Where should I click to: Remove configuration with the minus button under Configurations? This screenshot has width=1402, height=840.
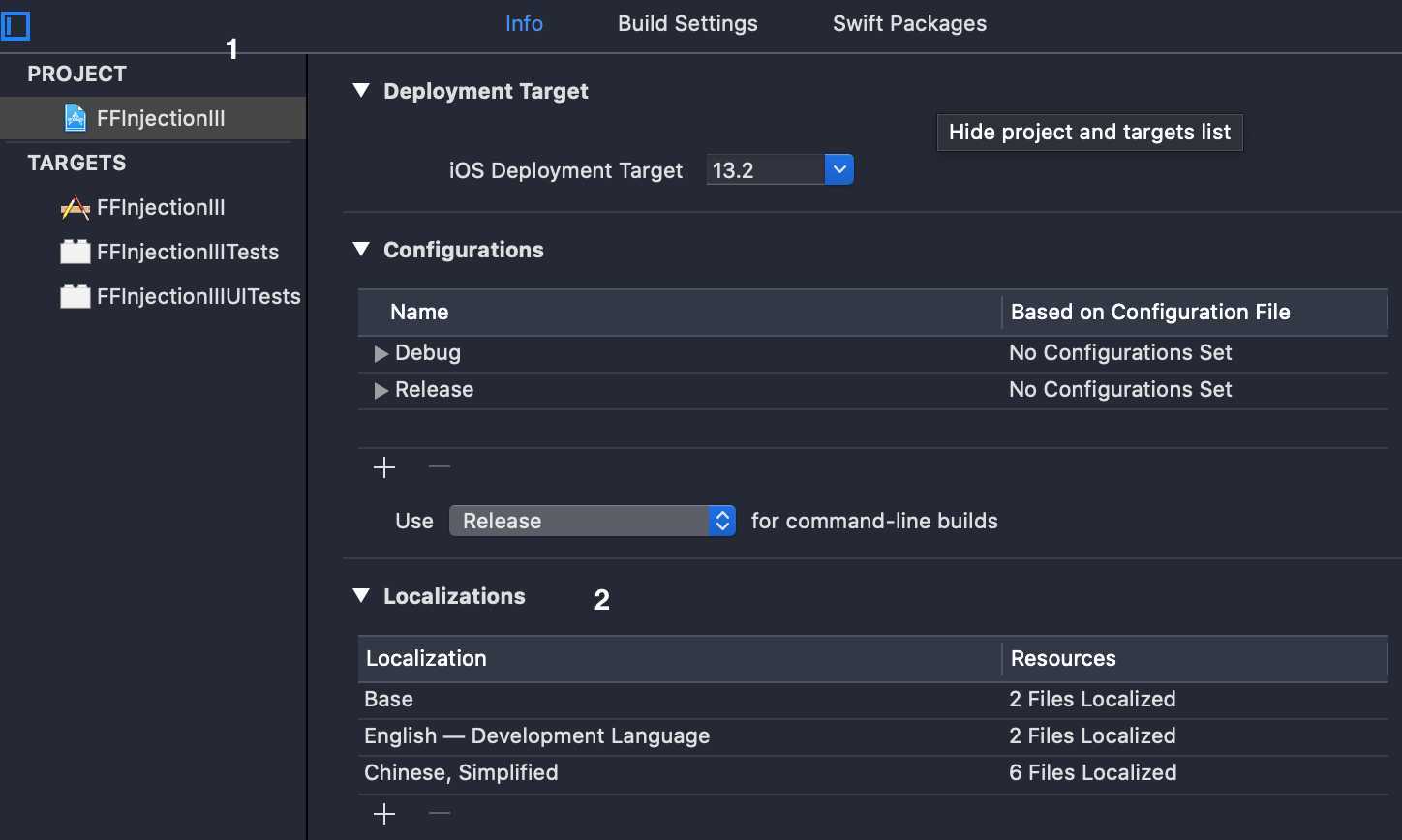point(440,467)
